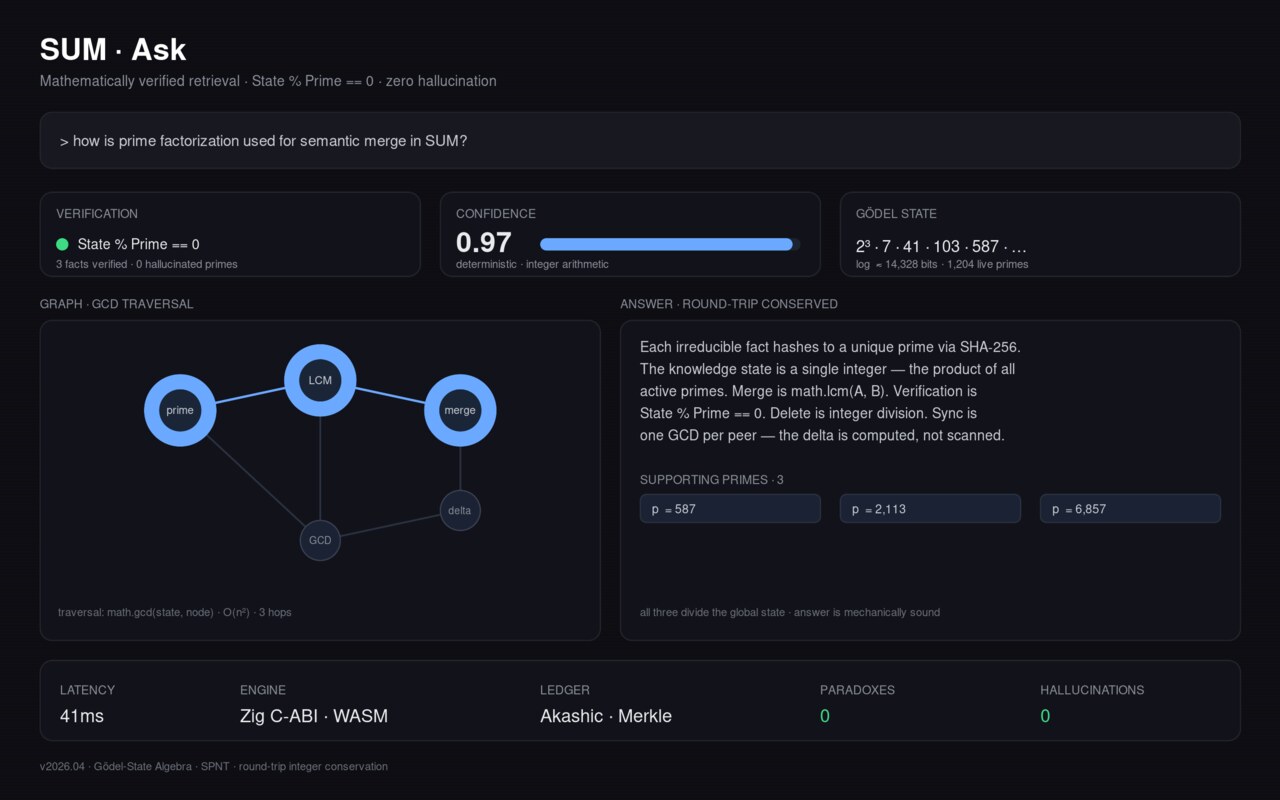Click the 41ms latency value
The width and height of the screenshot is (1280, 800).
(x=82, y=716)
